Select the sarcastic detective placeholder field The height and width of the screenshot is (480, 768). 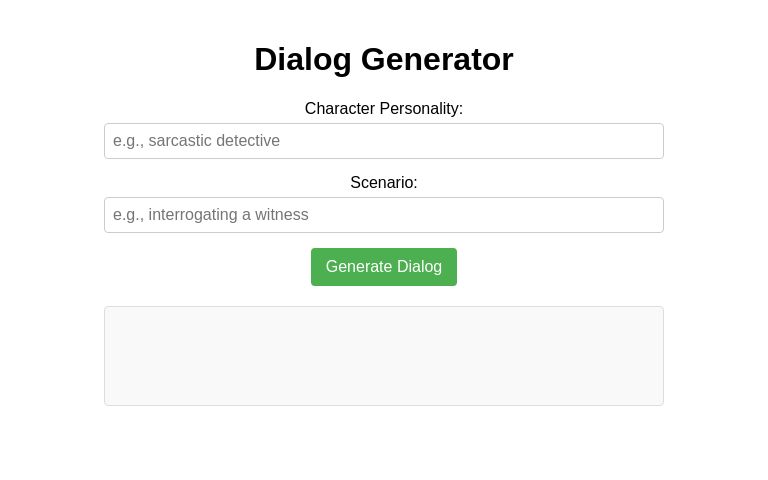[x=384, y=141]
